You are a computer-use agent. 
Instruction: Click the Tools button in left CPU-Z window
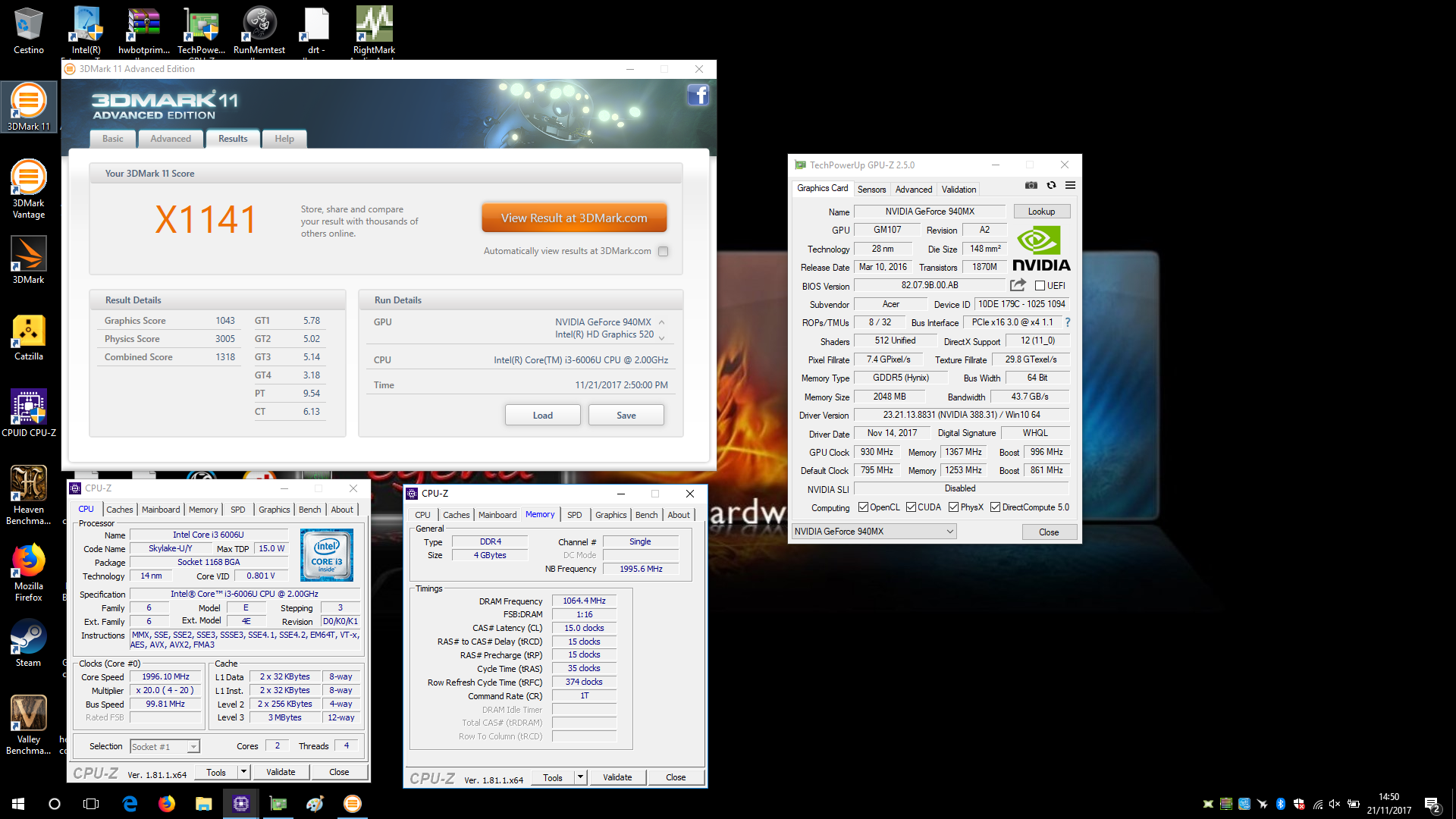point(216,772)
